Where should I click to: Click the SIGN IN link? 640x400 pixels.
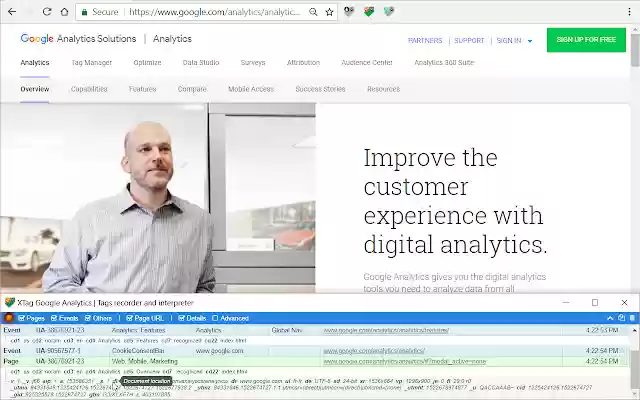509,40
